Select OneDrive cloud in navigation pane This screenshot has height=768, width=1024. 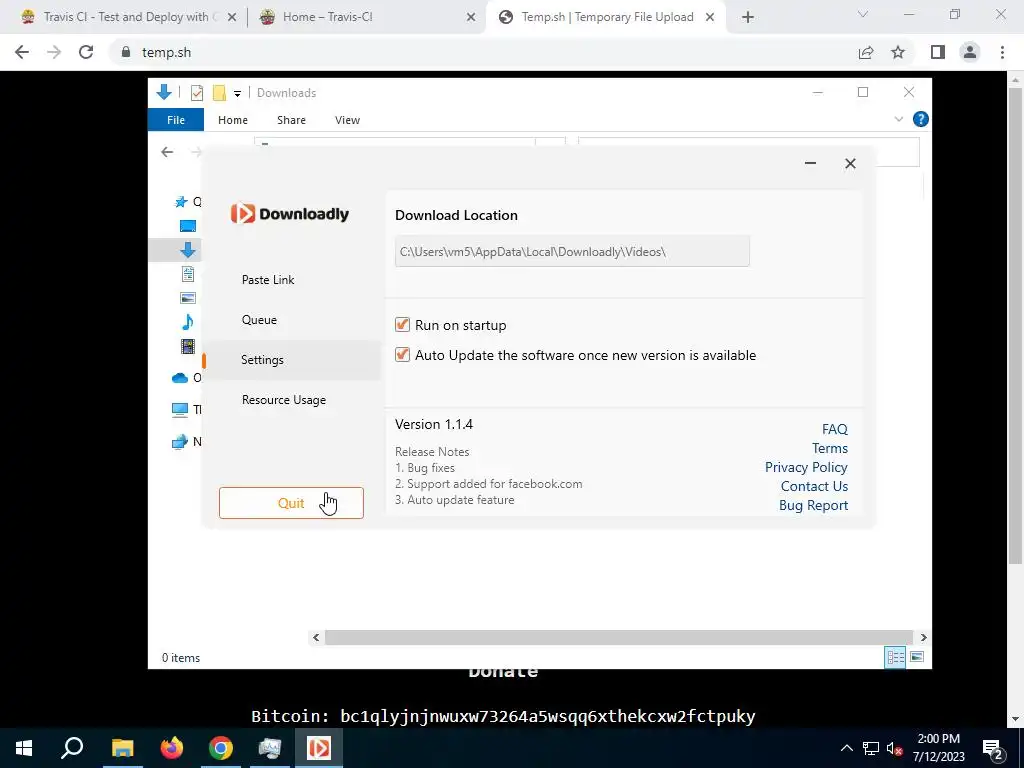180,377
